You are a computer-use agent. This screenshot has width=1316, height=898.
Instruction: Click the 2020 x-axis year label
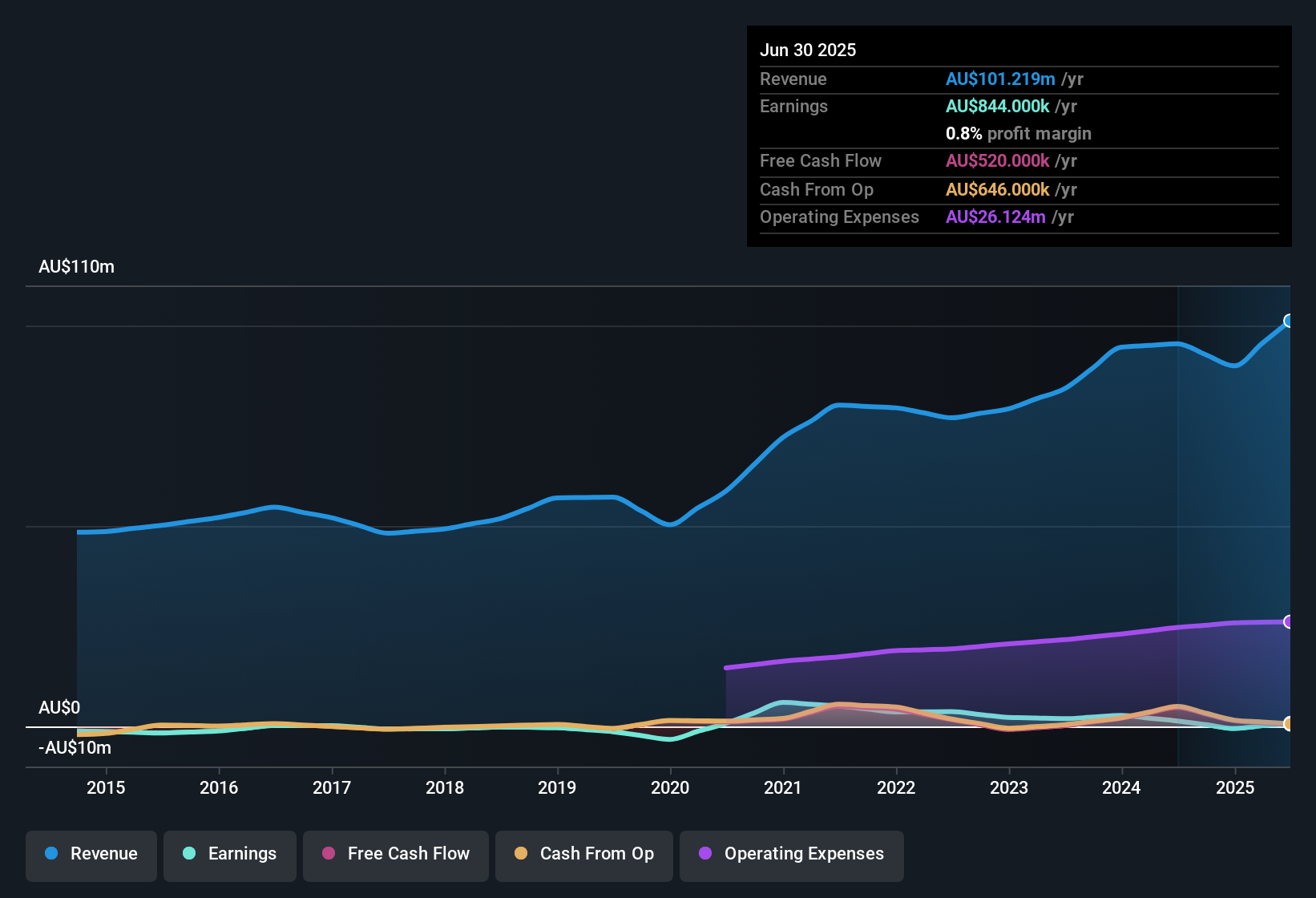click(670, 787)
